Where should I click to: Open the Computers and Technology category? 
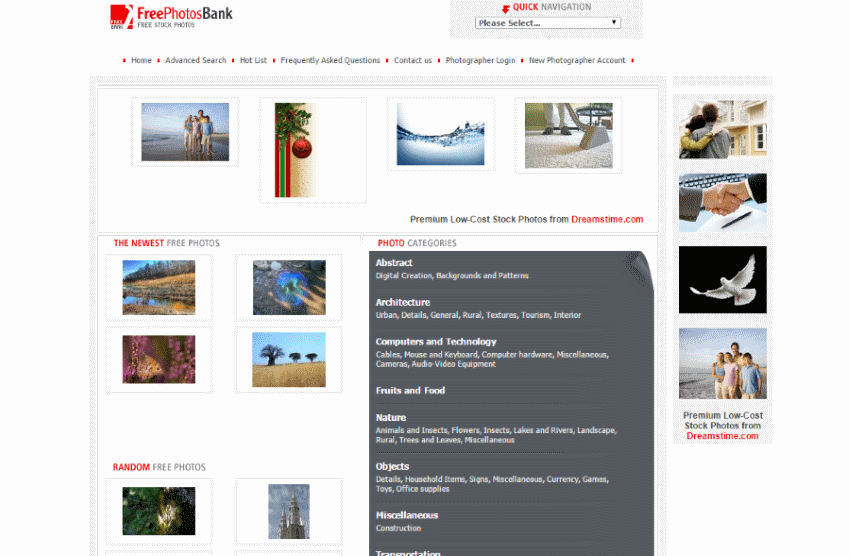(x=436, y=342)
